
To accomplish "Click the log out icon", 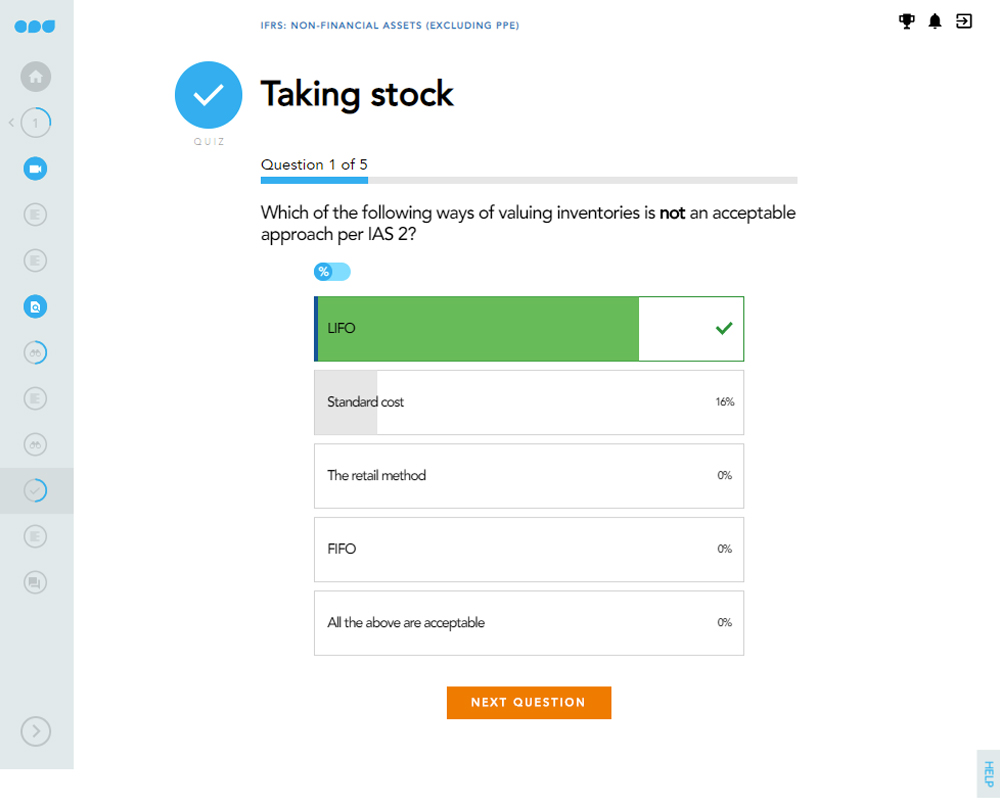I will tap(964, 21).
